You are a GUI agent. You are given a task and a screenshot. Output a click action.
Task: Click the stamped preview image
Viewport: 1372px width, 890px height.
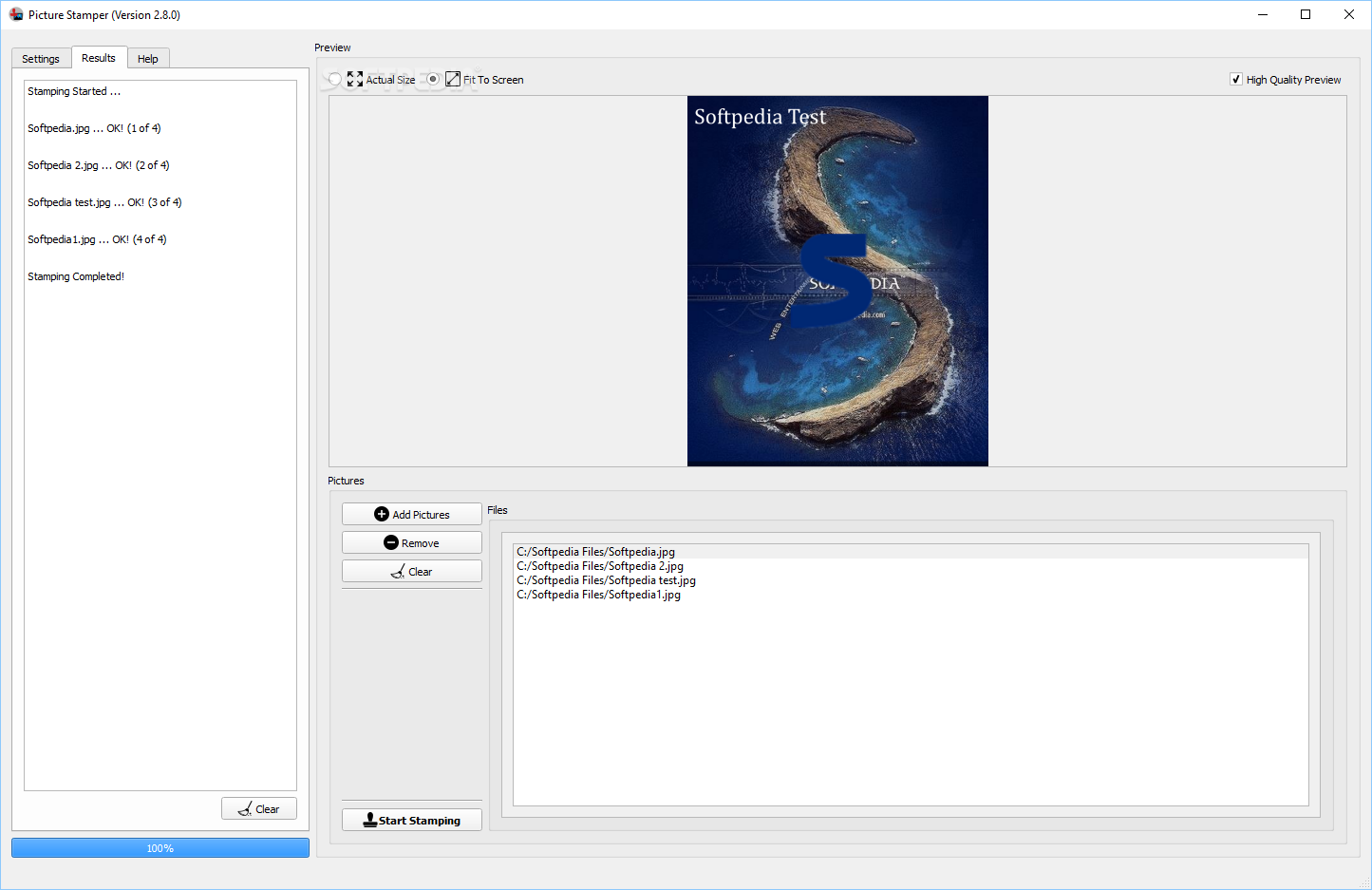pyautogui.click(x=837, y=281)
